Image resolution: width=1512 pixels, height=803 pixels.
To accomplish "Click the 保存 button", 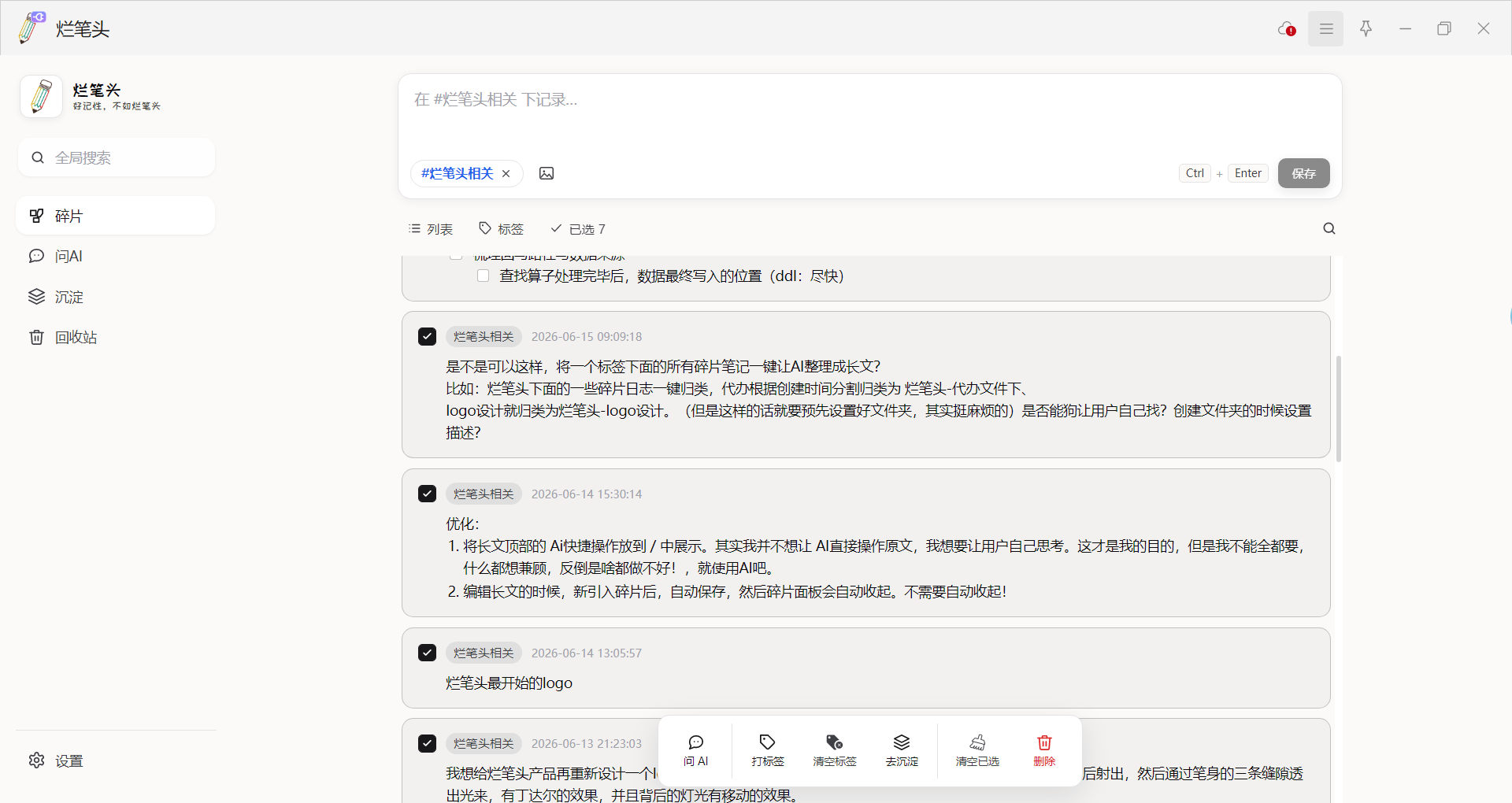I will [x=1303, y=173].
